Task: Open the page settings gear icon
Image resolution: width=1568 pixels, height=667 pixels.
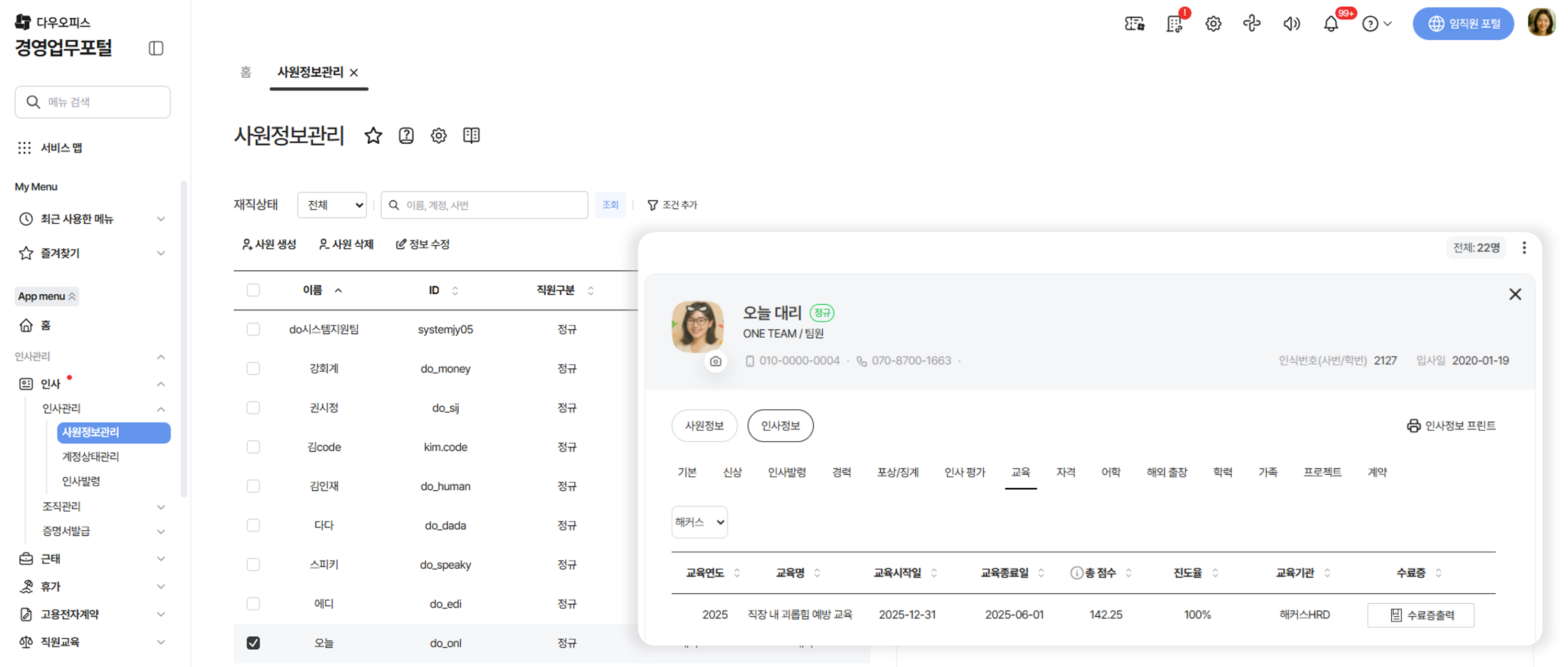Action: point(438,135)
